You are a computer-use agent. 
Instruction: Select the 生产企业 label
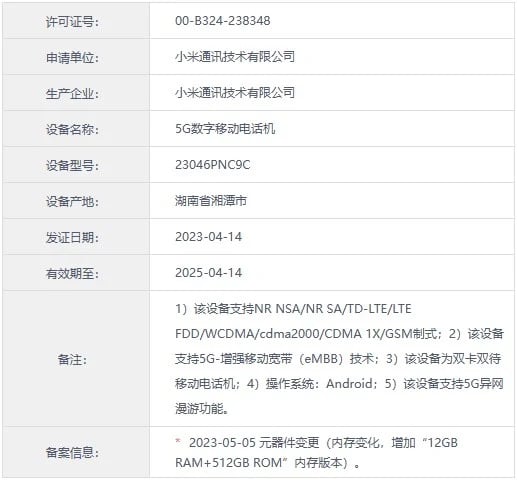(x=72, y=94)
